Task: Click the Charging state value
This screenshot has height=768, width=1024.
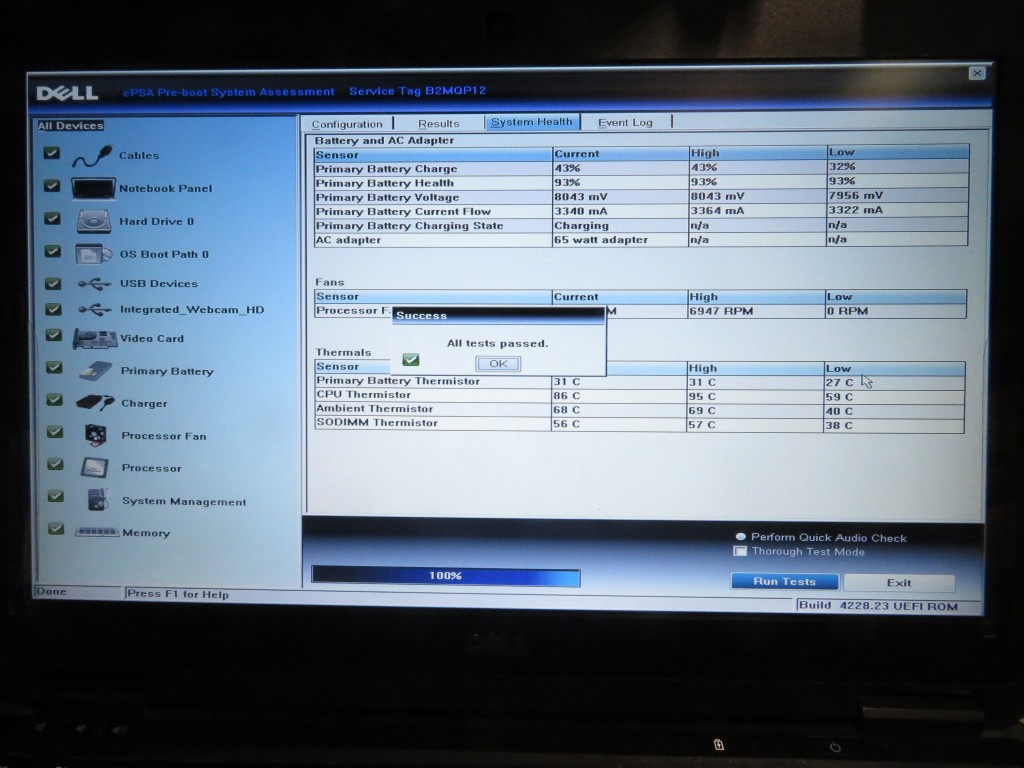Action: (581, 225)
